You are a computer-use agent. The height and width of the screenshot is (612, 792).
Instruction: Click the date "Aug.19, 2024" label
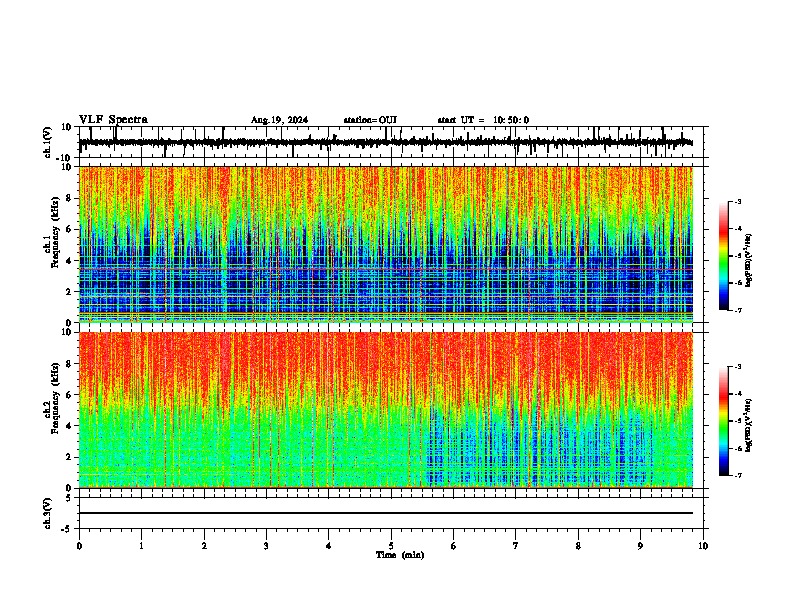[x=279, y=120]
